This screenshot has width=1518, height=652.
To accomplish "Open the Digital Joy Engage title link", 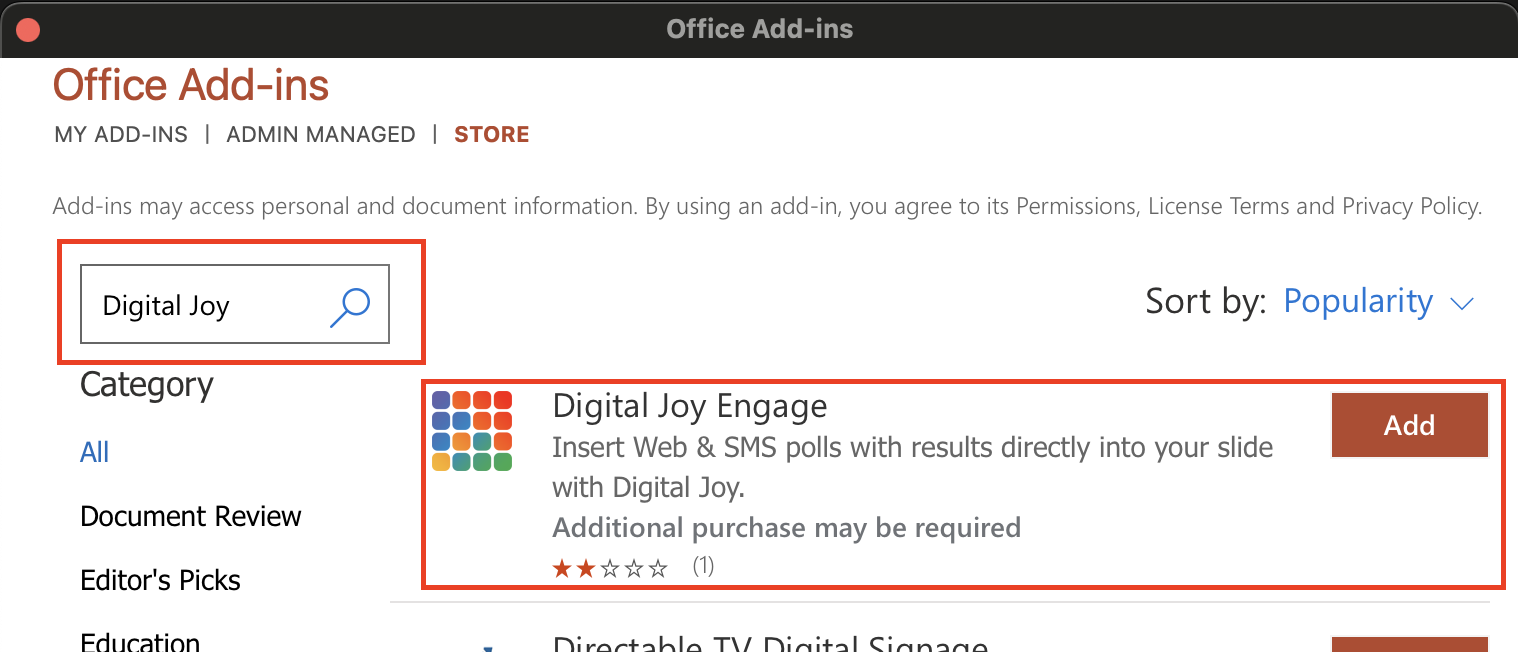I will (x=690, y=406).
